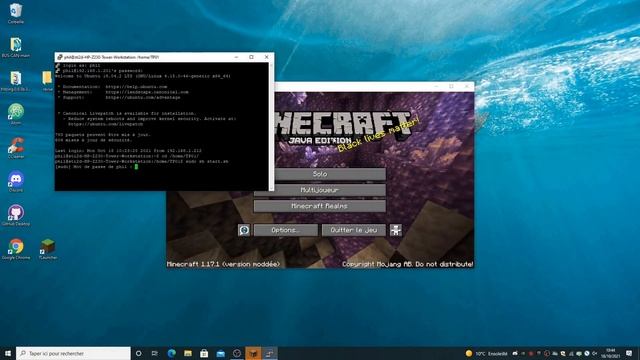Switch to the Minecraft taskbar item

[253, 353]
